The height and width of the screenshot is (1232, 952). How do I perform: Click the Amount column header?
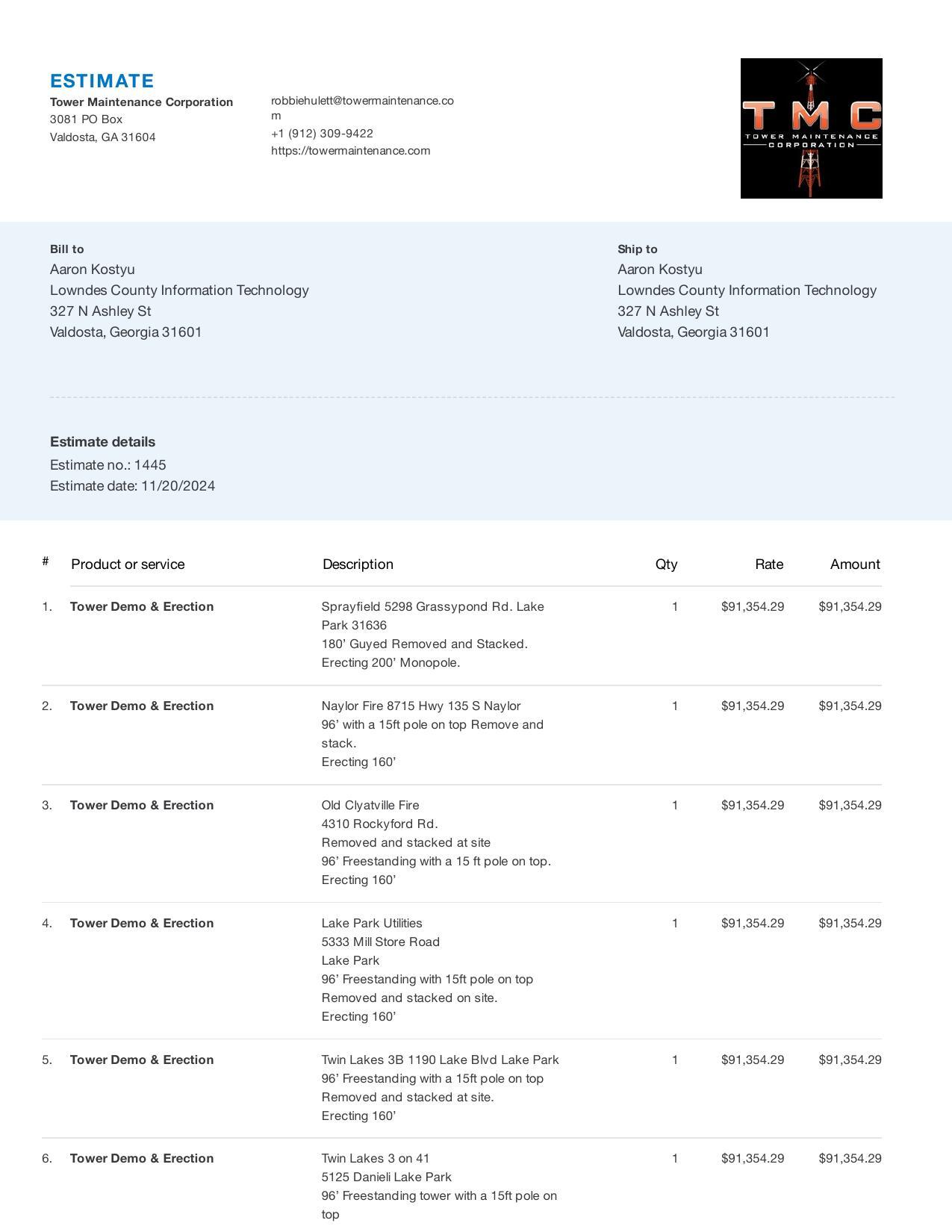click(x=854, y=564)
